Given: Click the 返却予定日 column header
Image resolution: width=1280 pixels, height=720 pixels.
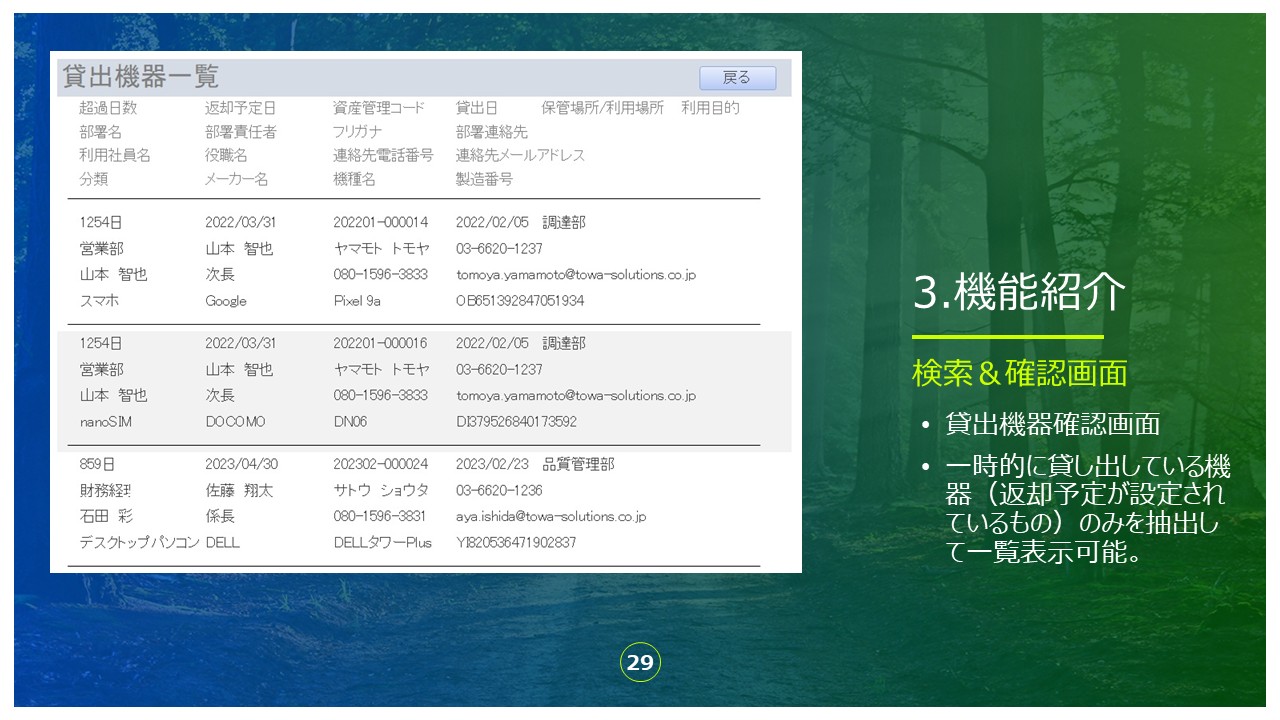Looking at the screenshot, I should (240, 108).
